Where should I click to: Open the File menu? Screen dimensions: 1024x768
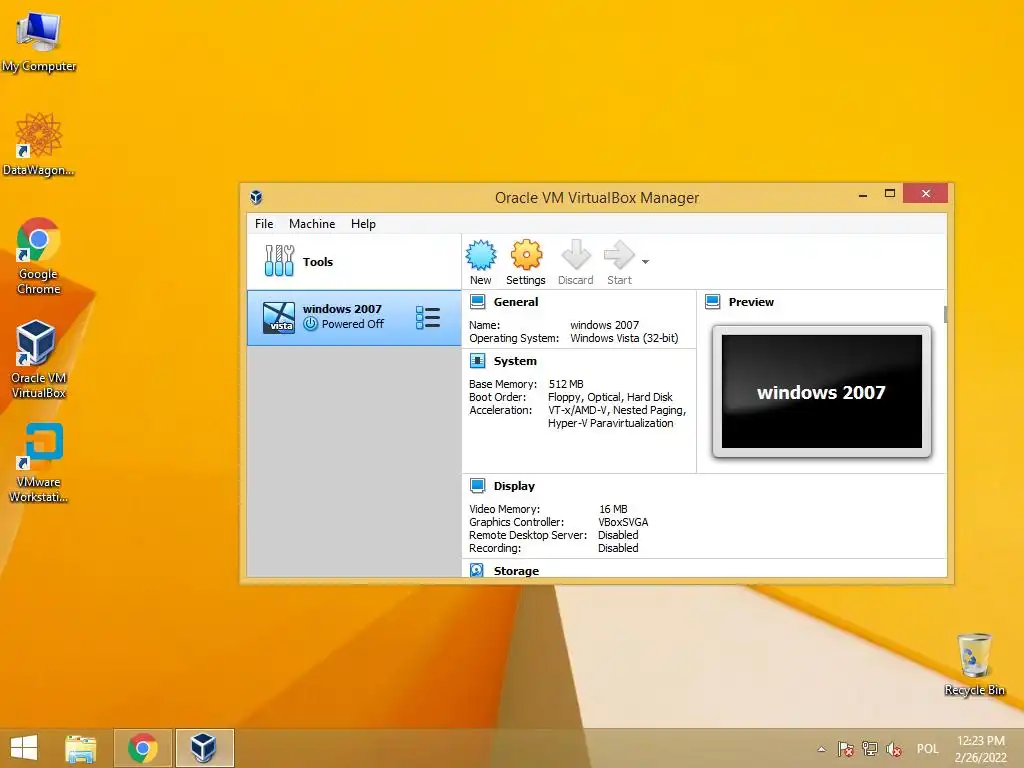click(264, 223)
